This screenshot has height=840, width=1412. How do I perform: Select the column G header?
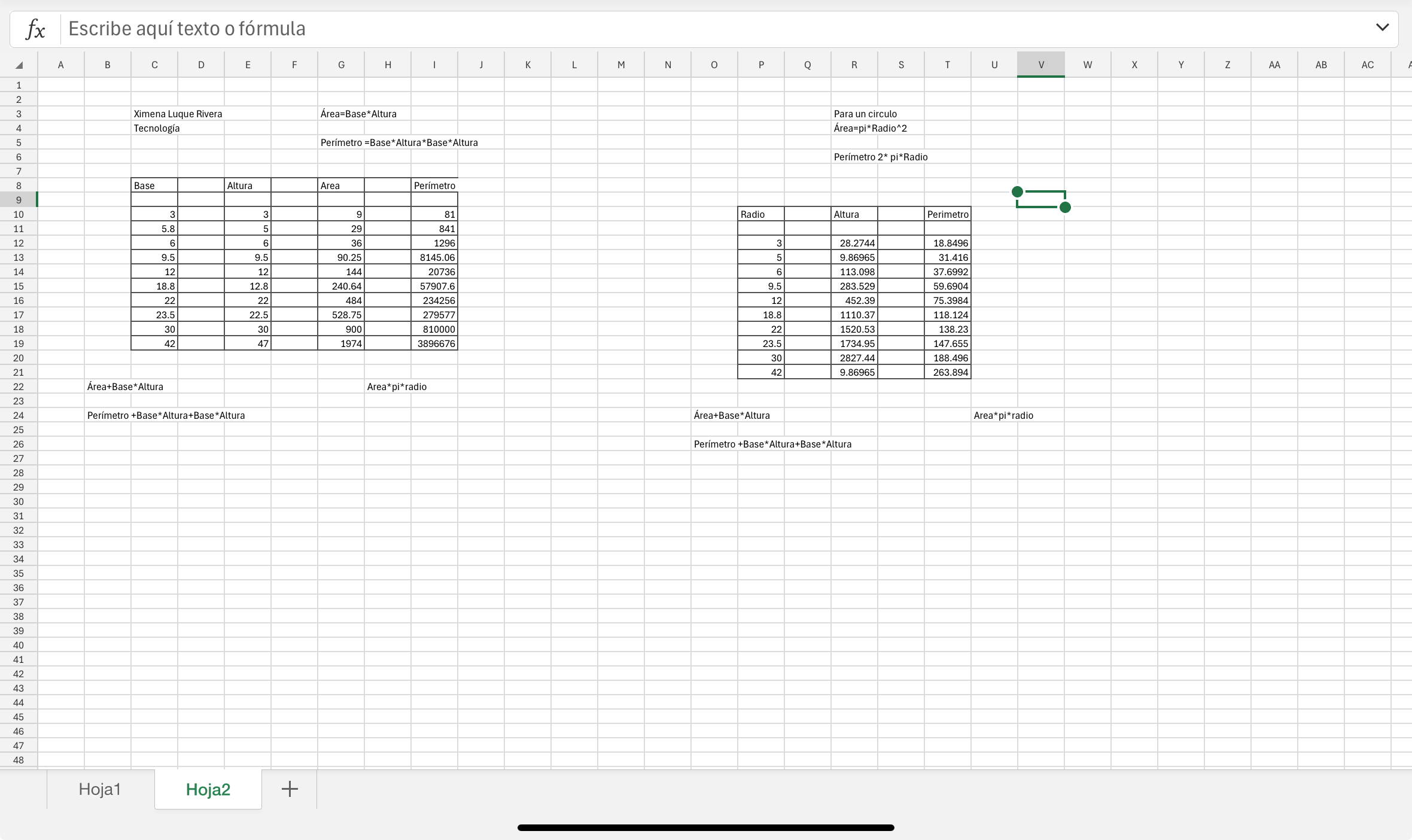pos(341,65)
